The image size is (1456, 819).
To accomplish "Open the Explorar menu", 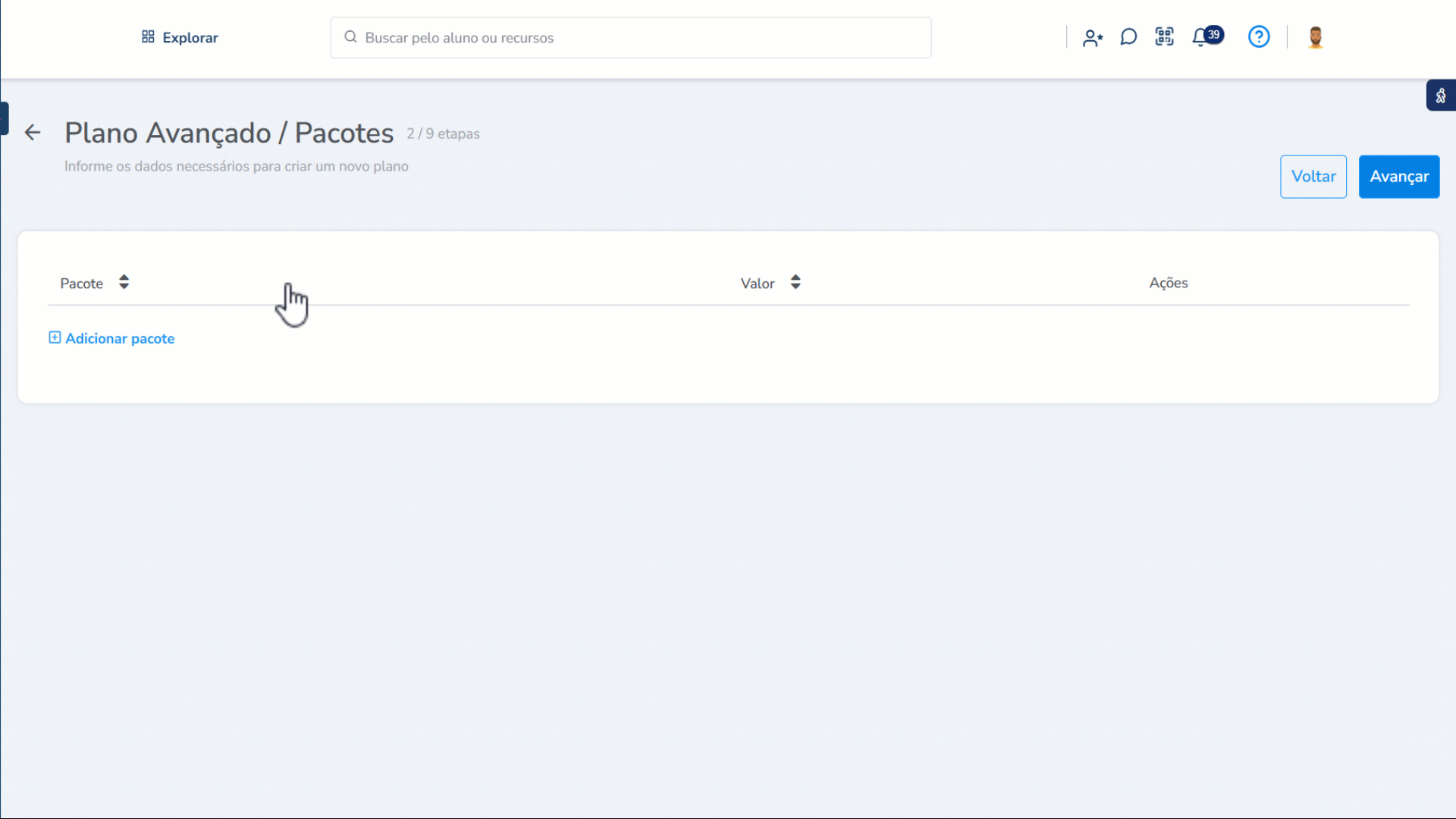I will pos(180,37).
